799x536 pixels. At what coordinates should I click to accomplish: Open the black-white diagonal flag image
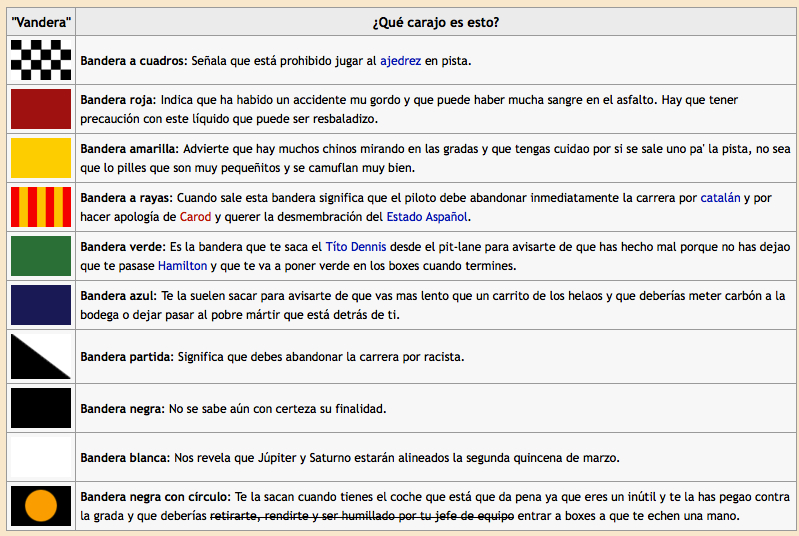[40, 356]
